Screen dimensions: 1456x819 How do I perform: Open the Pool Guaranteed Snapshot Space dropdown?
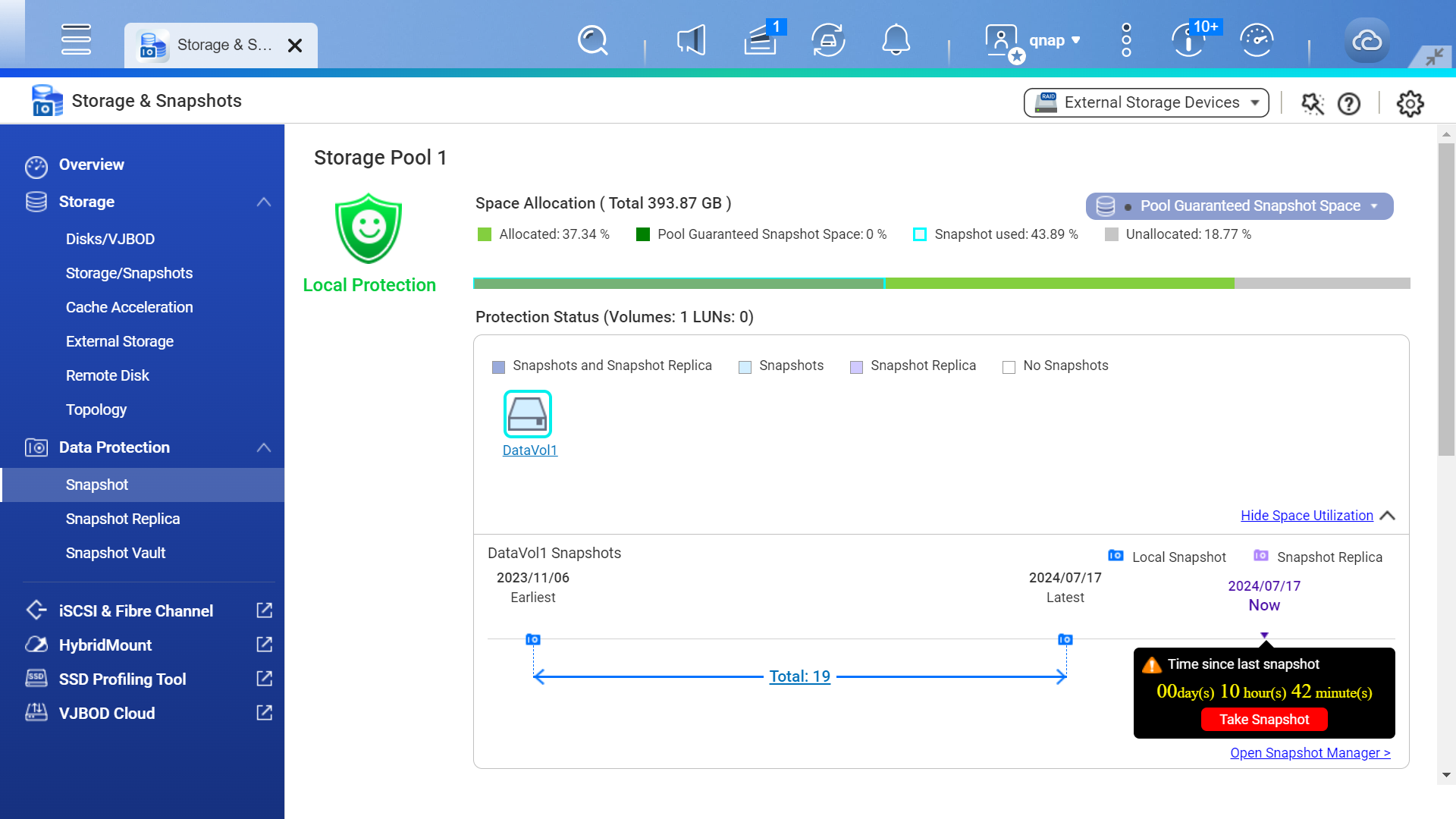coord(1239,206)
